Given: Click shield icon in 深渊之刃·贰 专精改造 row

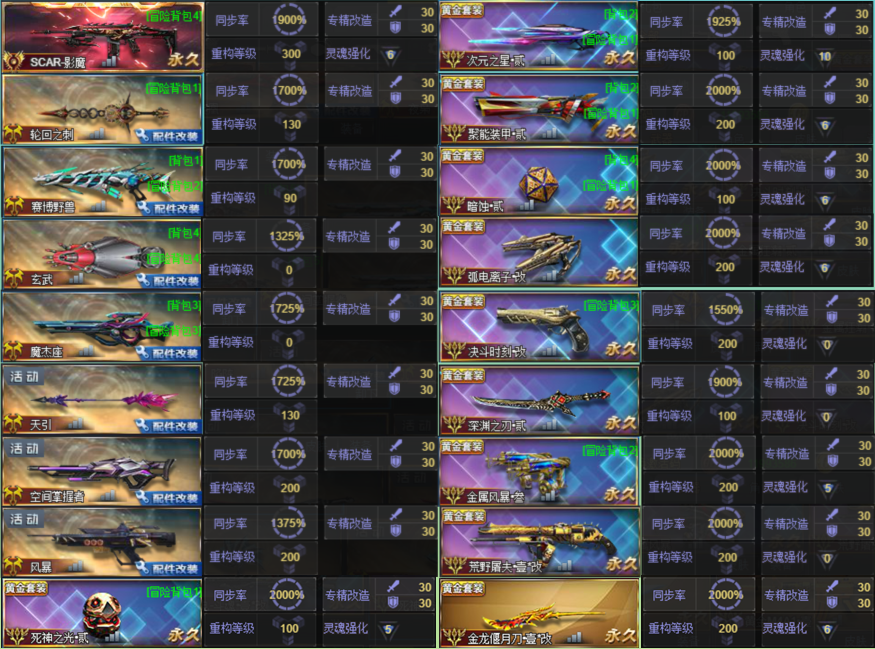Looking at the screenshot, I should click(831, 390).
